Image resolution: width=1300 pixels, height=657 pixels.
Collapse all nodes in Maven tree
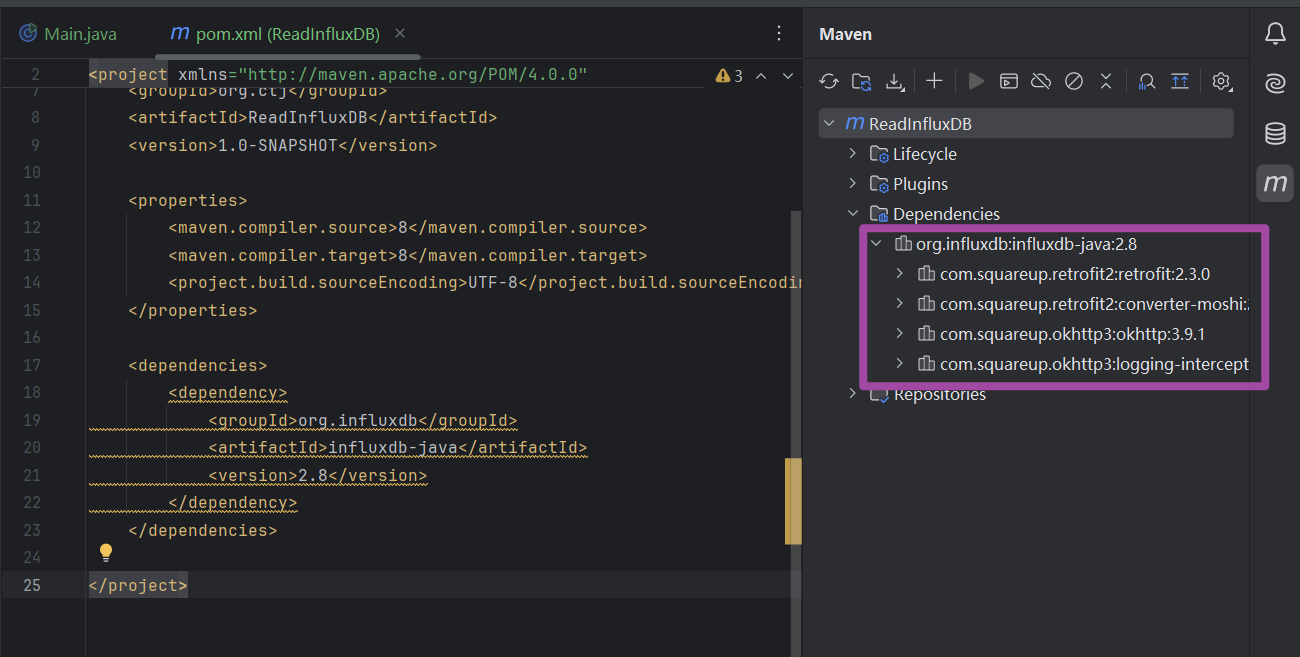(x=1106, y=81)
